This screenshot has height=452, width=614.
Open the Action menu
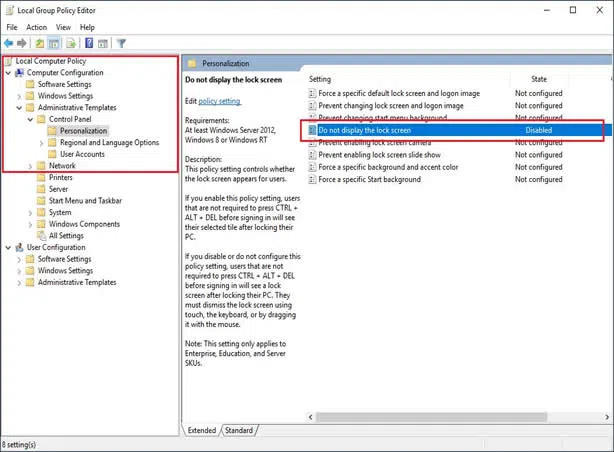36,27
